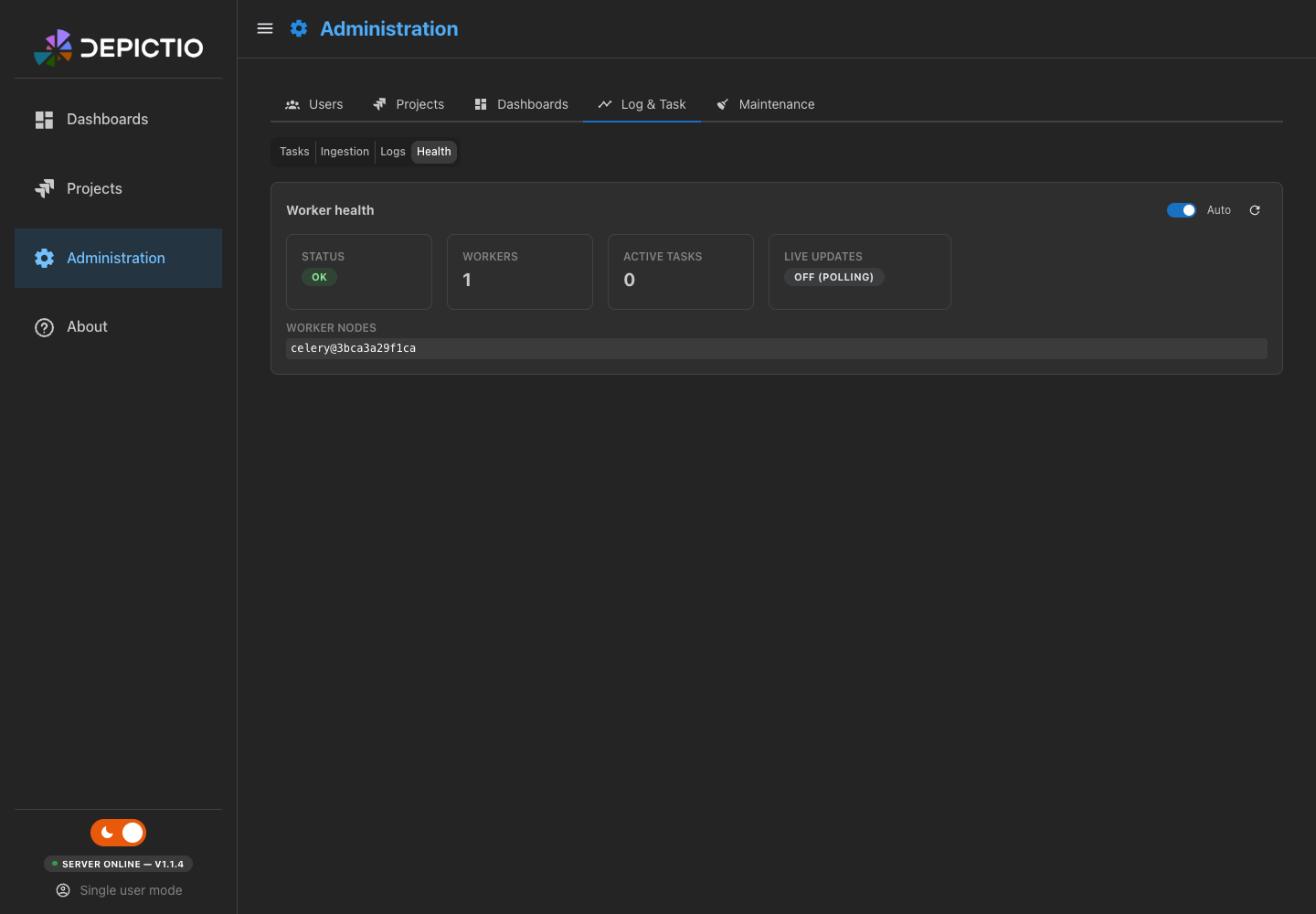Go to Dashboards in the sidebar
Image resolution: width=1316 pixels, height=914 pixels.
click(x=118, y=120)
